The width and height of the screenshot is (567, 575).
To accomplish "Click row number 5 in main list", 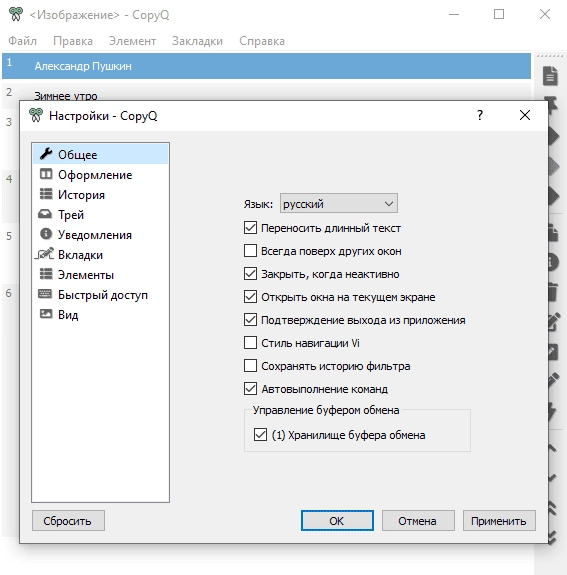I will click(9, 236).
